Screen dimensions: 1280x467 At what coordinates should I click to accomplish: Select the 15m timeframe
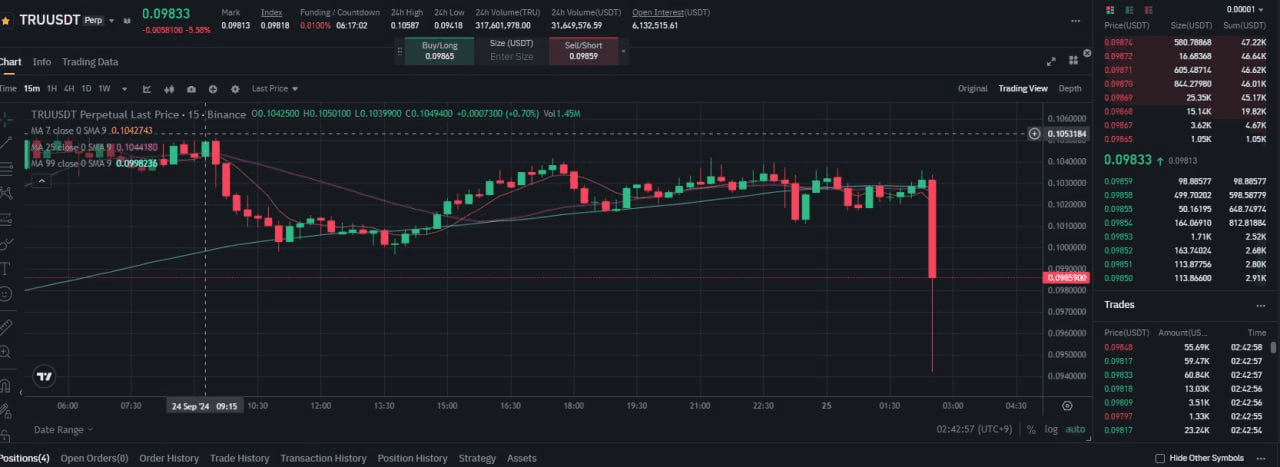(x=32, y=89)
